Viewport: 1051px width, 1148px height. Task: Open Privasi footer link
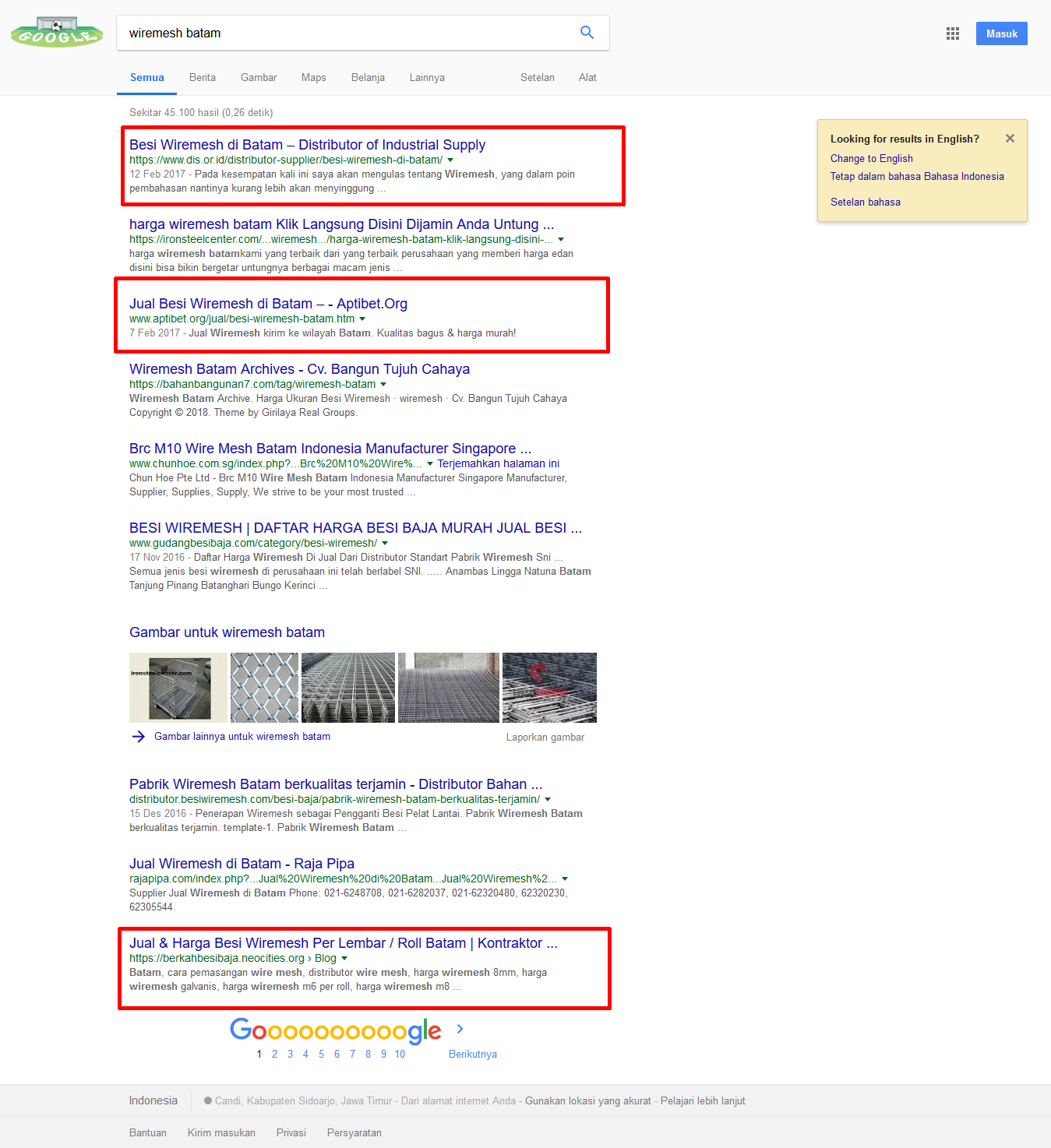291,1133
